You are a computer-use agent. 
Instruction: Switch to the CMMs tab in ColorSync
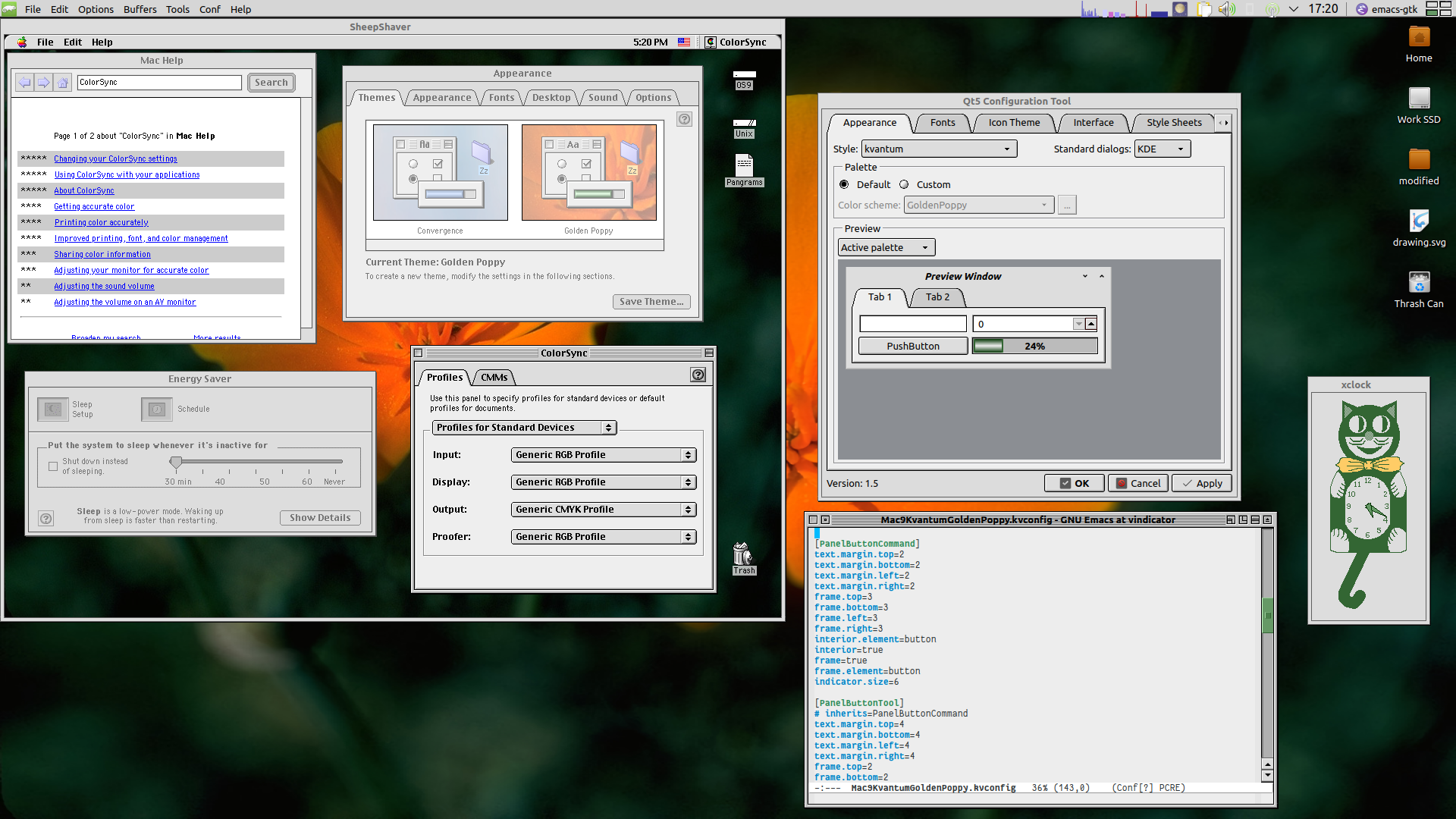click(x=494, y=377)
